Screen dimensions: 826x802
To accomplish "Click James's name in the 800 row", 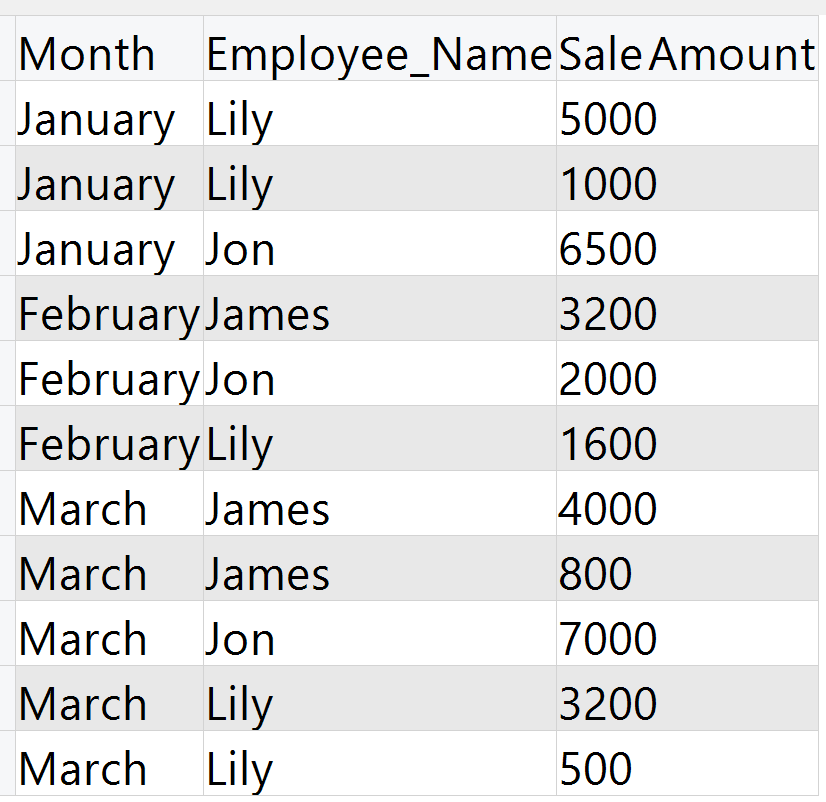I will coord(267,575).
